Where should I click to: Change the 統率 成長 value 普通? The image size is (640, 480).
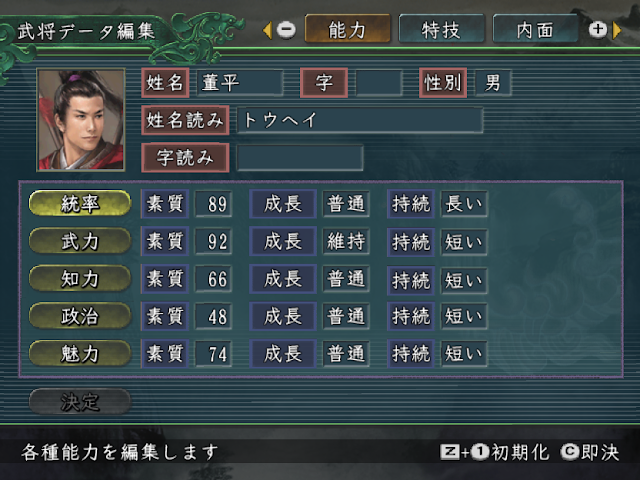coord(346,203)
